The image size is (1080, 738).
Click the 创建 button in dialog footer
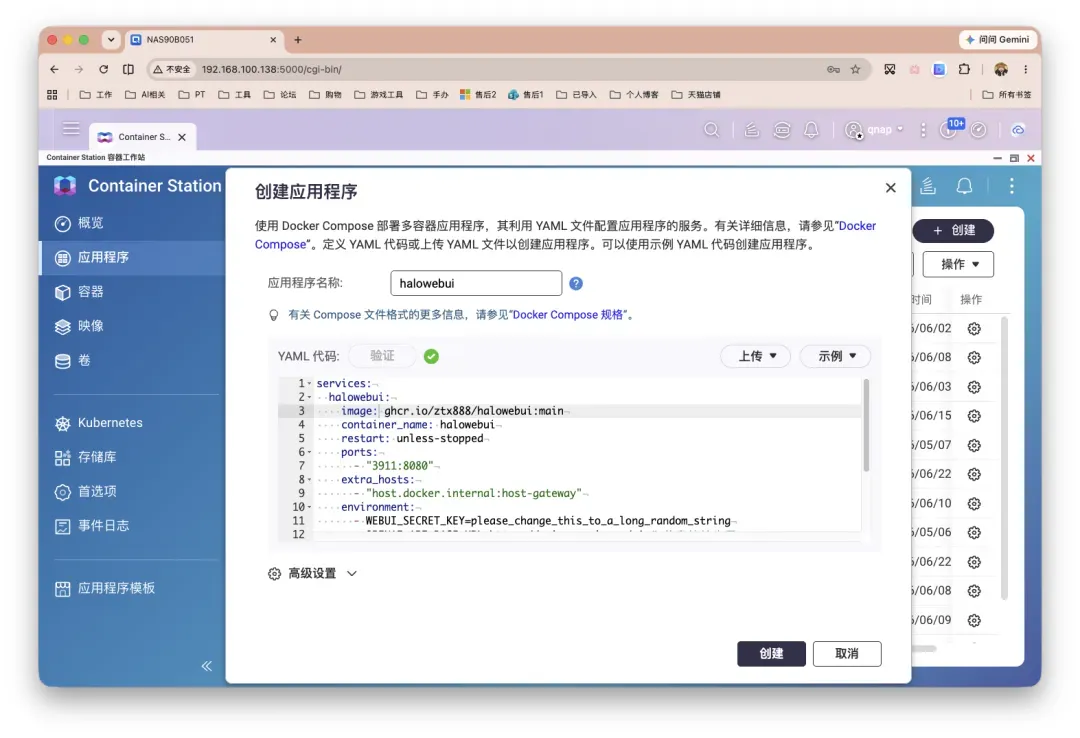coord(771,653)
